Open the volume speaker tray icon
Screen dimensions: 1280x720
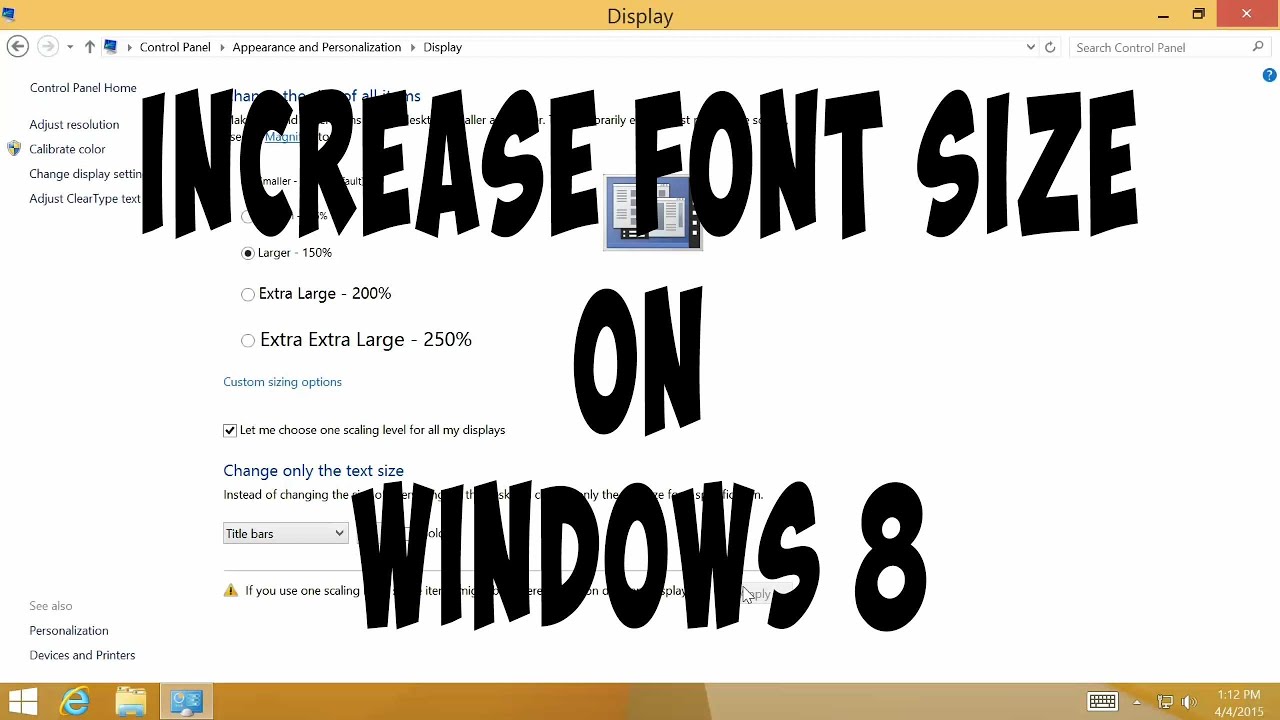pos(1189,702)
